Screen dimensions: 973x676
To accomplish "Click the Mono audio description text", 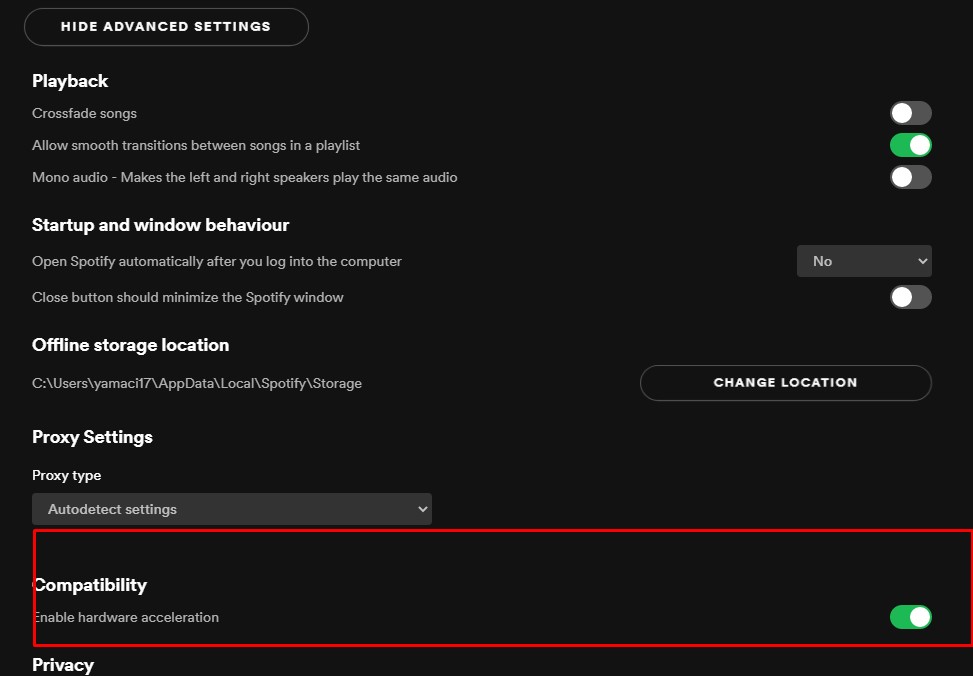I will click(x=244, y=178).
